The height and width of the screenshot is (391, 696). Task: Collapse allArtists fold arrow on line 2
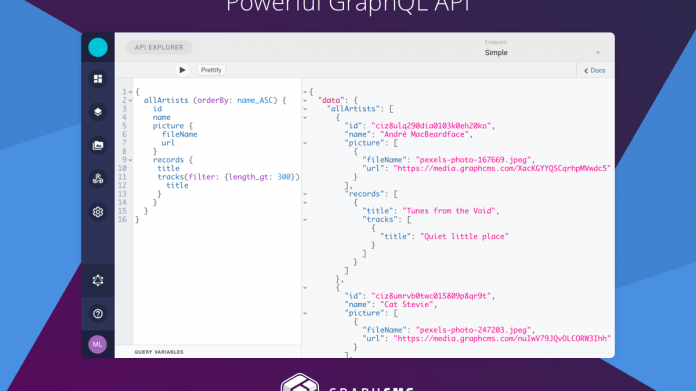click(x=130, y=101)
